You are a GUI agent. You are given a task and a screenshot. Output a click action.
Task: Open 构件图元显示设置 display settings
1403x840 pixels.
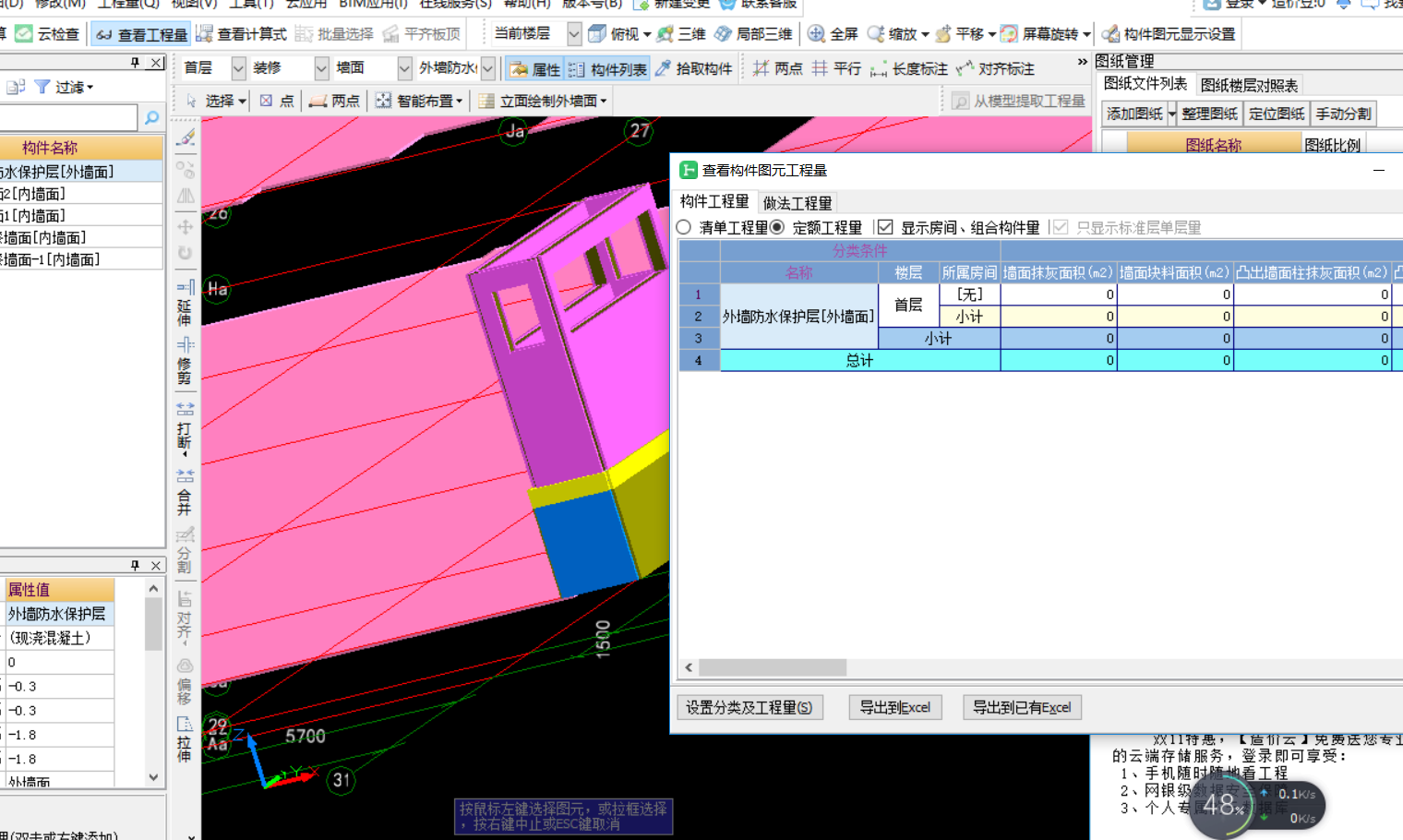(x=1169, y=34)
